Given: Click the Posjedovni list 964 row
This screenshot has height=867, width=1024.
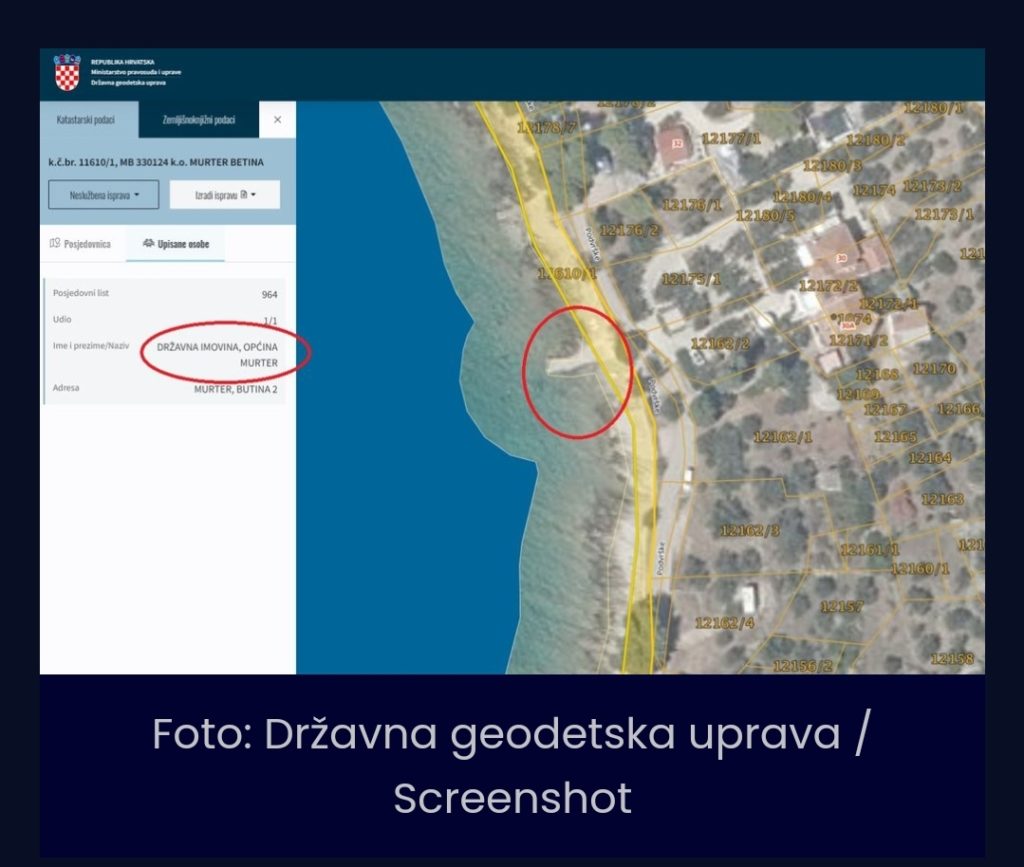Looking at the screenshot, I should click(x=165, y=295).
